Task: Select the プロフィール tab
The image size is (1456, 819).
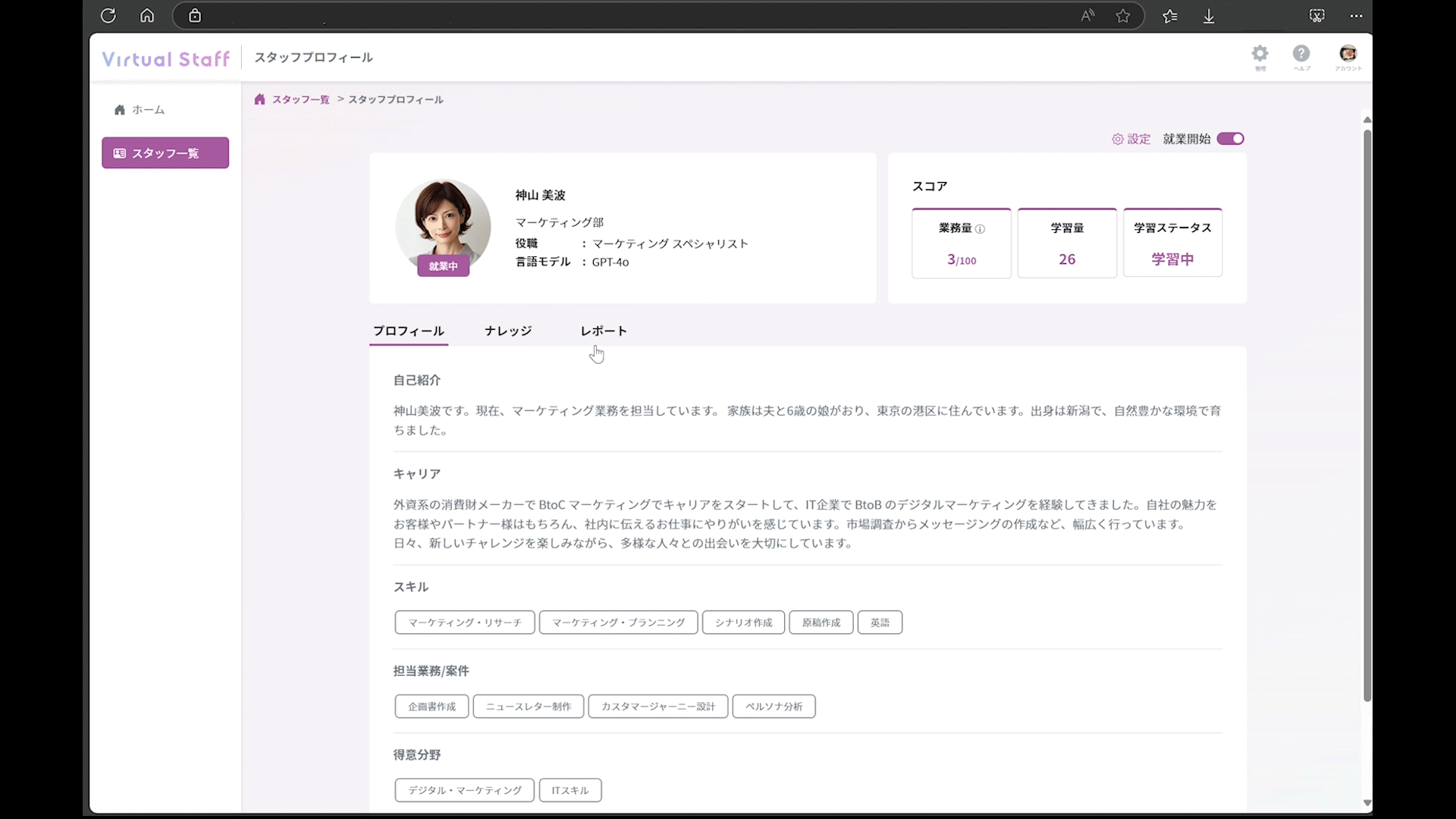Action: tap(408, 331)
